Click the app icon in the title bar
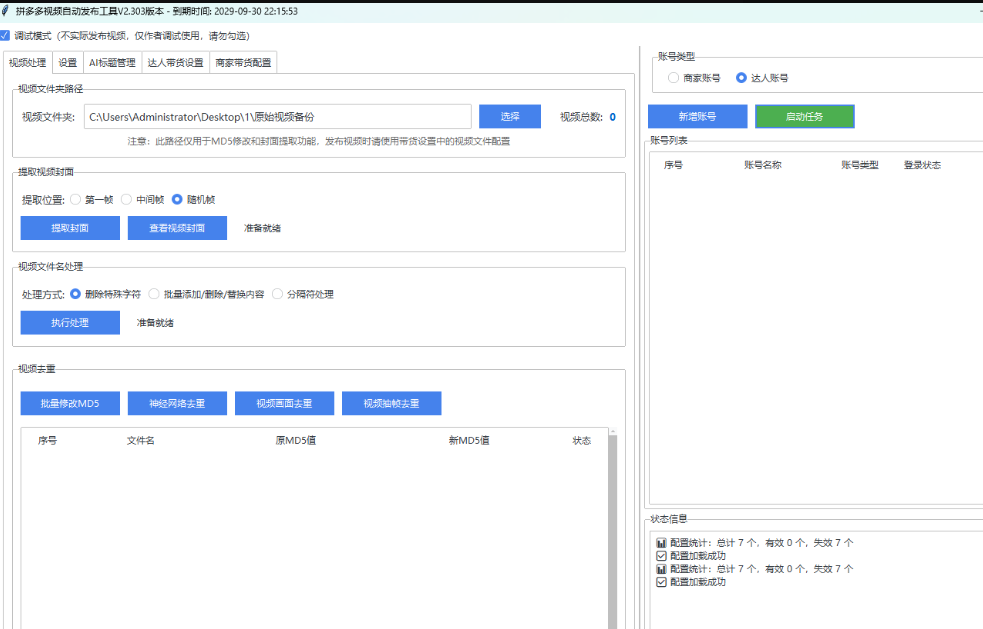 [x=7, y=11]
